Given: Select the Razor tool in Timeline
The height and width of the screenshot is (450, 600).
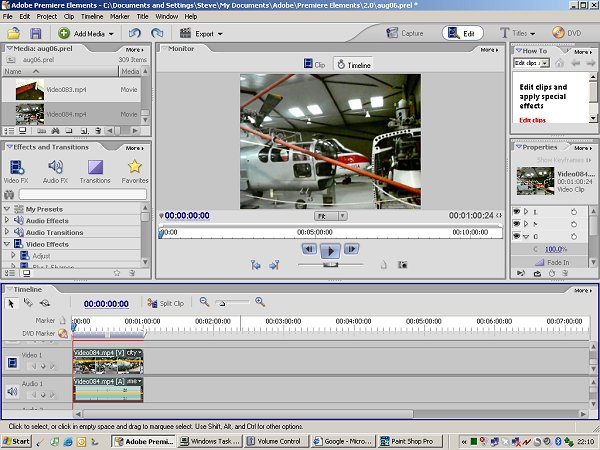Looking at the screenshot, I should 29,302.
